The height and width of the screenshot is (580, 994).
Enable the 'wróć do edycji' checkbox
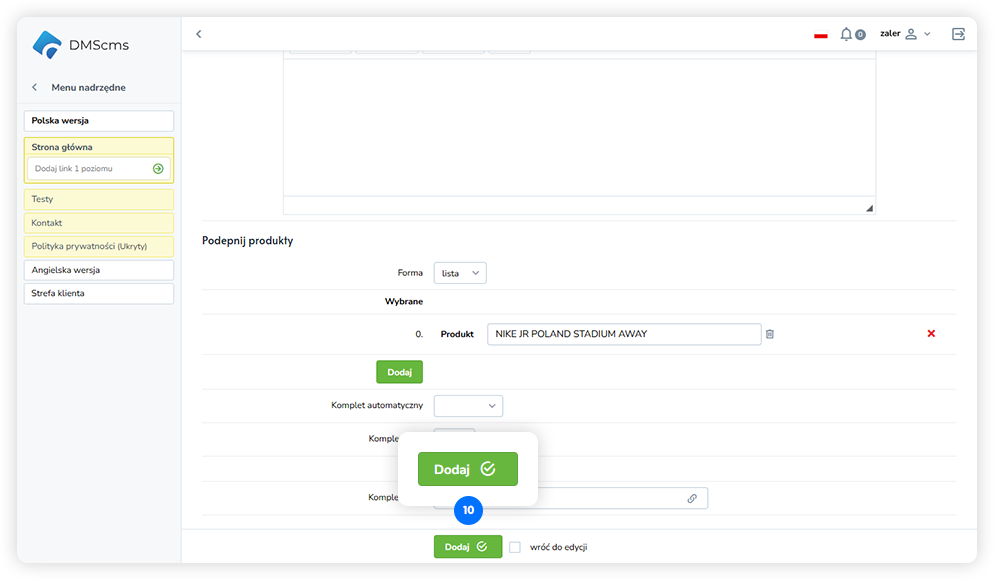(515, 547)
